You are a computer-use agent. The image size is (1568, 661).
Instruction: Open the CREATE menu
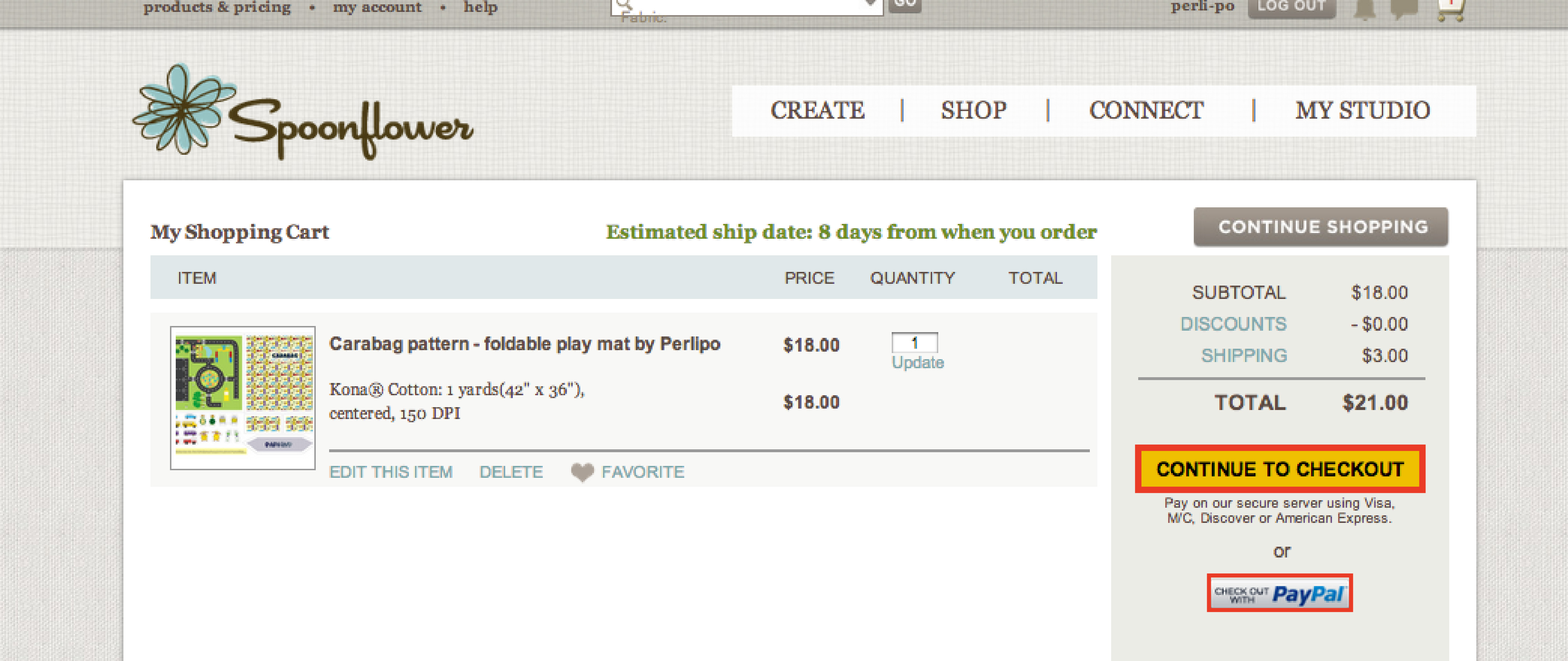click(x=817, y=111)
